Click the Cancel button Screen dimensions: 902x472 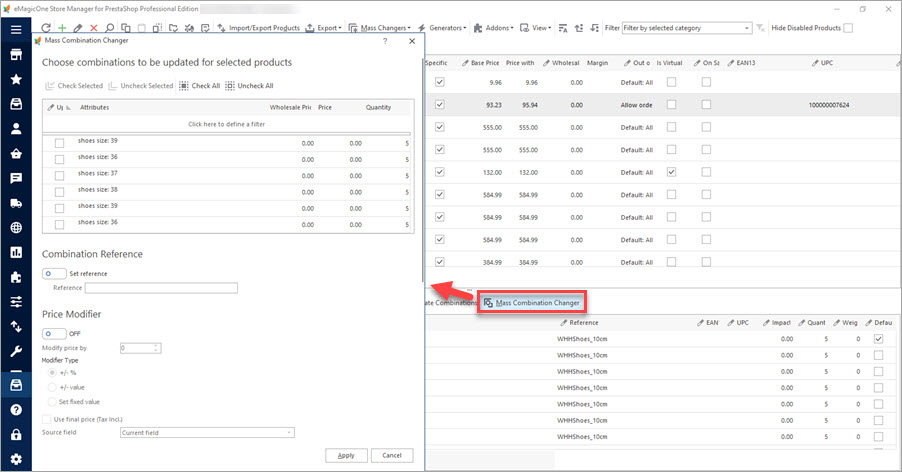(392, 455)
